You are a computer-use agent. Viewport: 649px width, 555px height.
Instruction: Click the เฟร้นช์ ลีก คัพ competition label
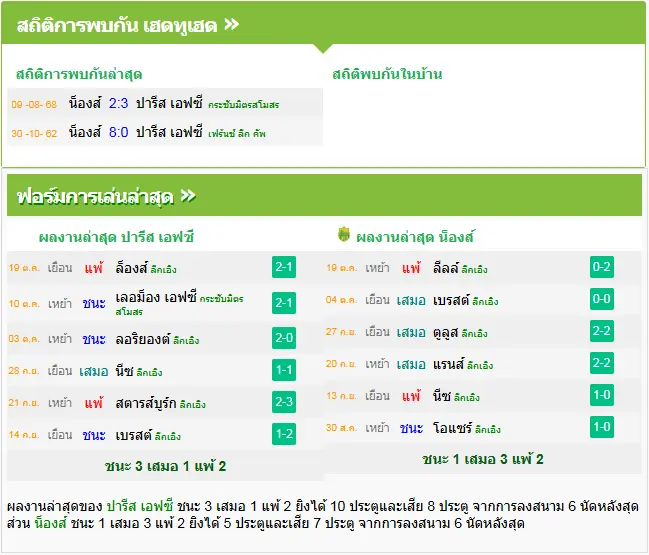point(236,134)
